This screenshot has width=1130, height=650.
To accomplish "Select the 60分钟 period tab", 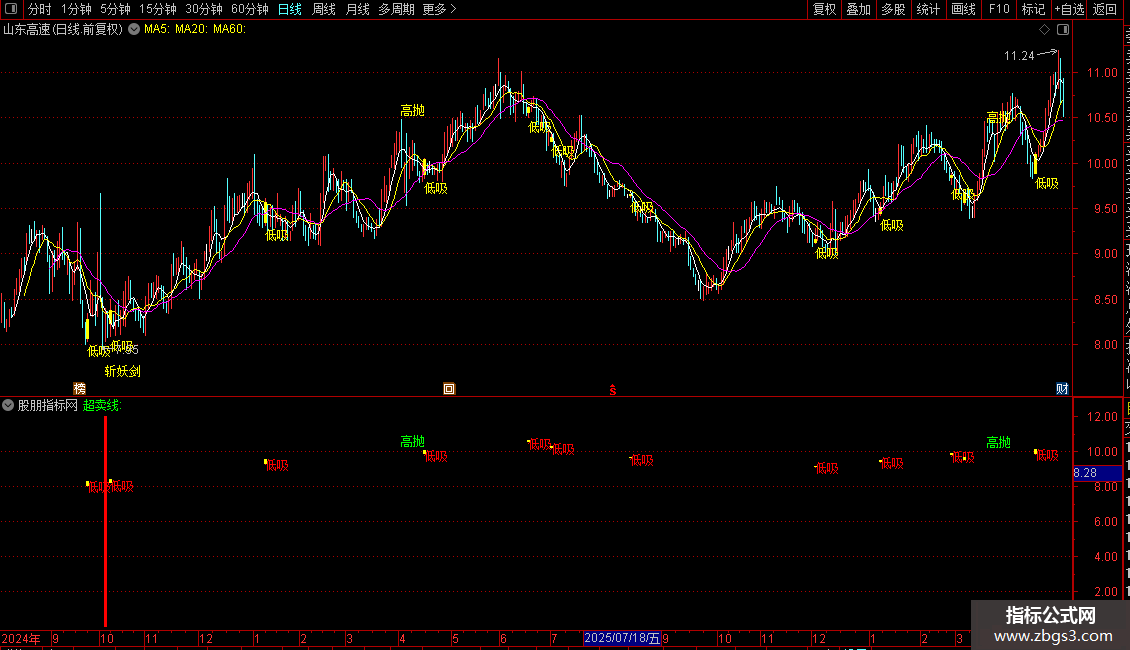I will point(249,9).
